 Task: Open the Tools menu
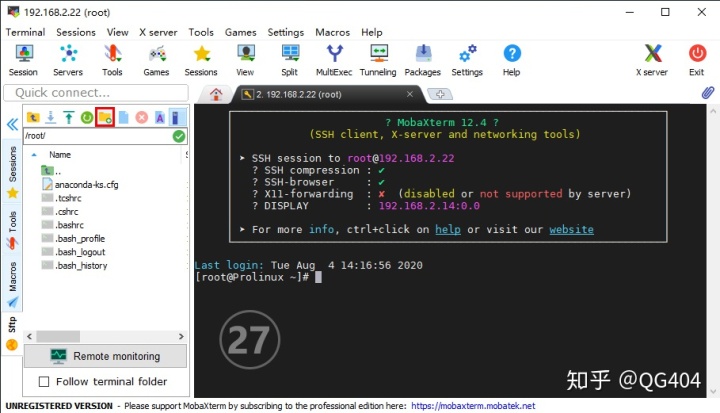coord(201,32)
